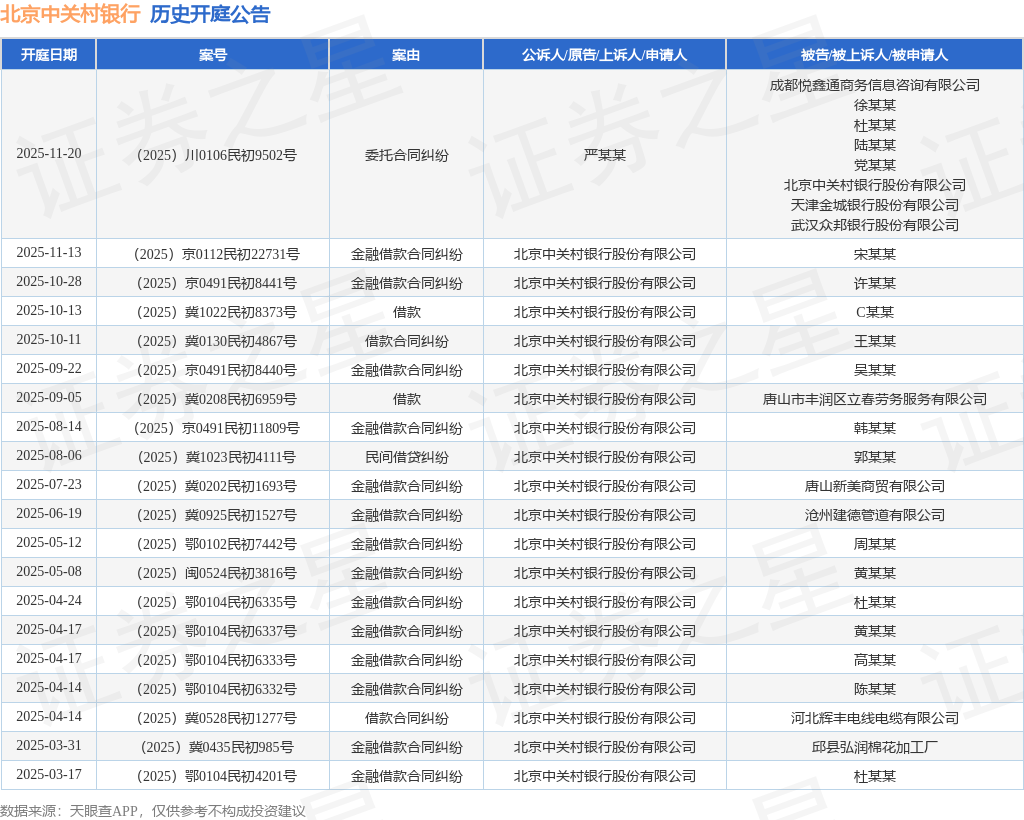Click date cell 2025-10-28
1024x820 pixels.
tap(49, 281)
